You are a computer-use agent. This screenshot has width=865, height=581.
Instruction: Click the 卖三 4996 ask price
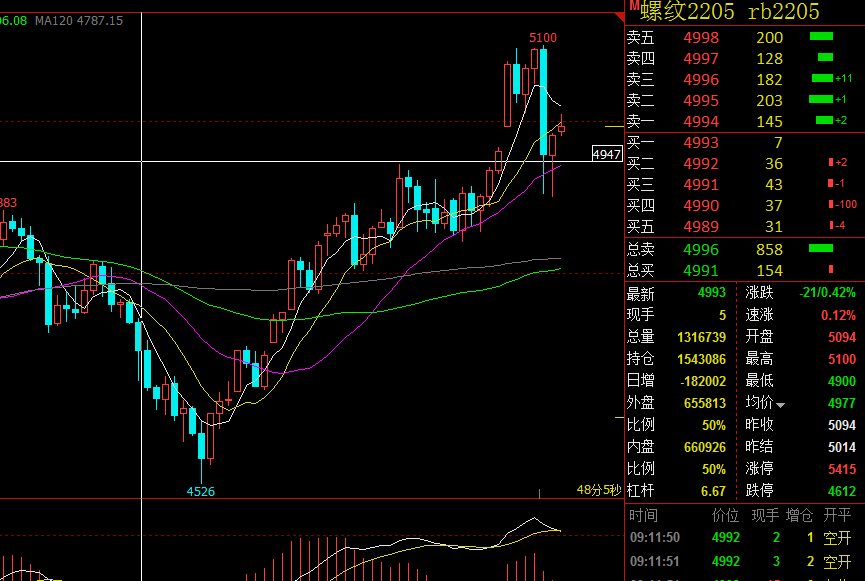pos(701,79)
